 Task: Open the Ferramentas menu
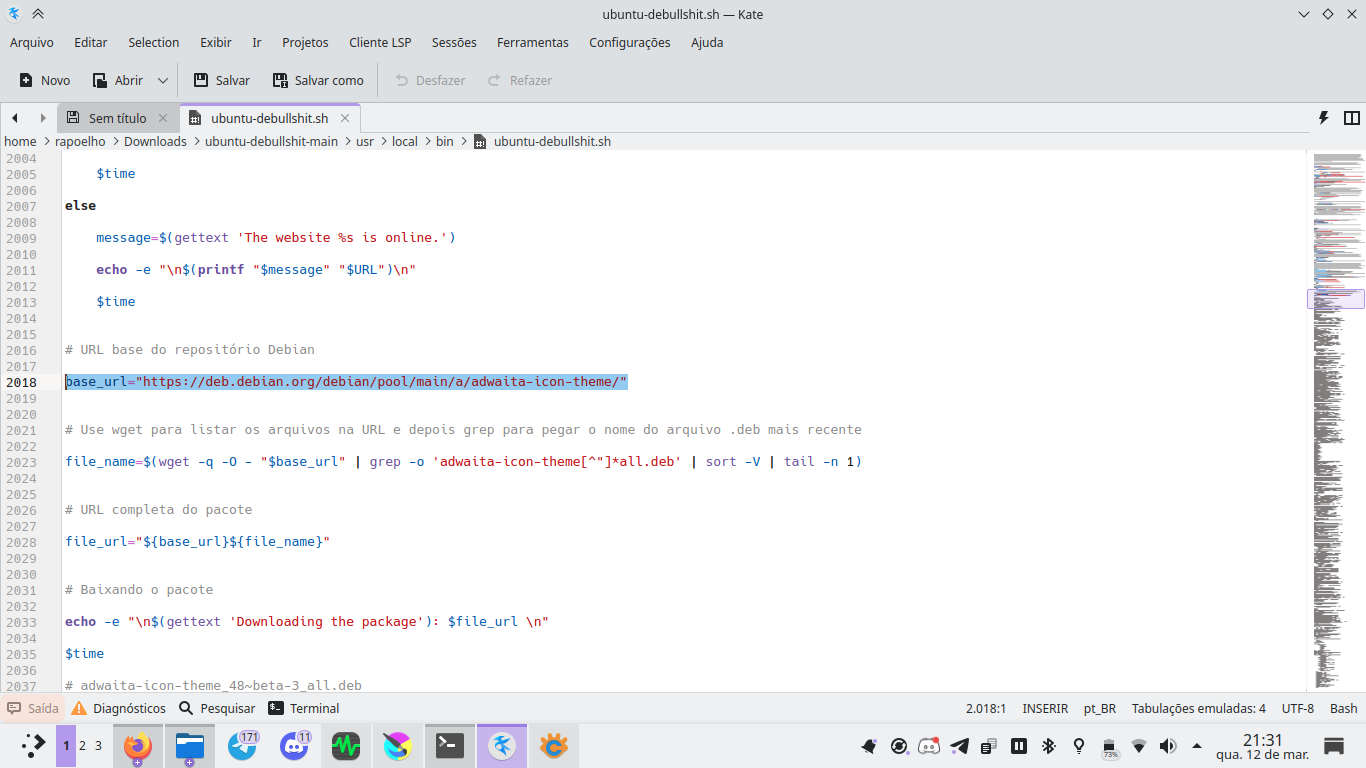pyautogui.click(x=533, y=42)
